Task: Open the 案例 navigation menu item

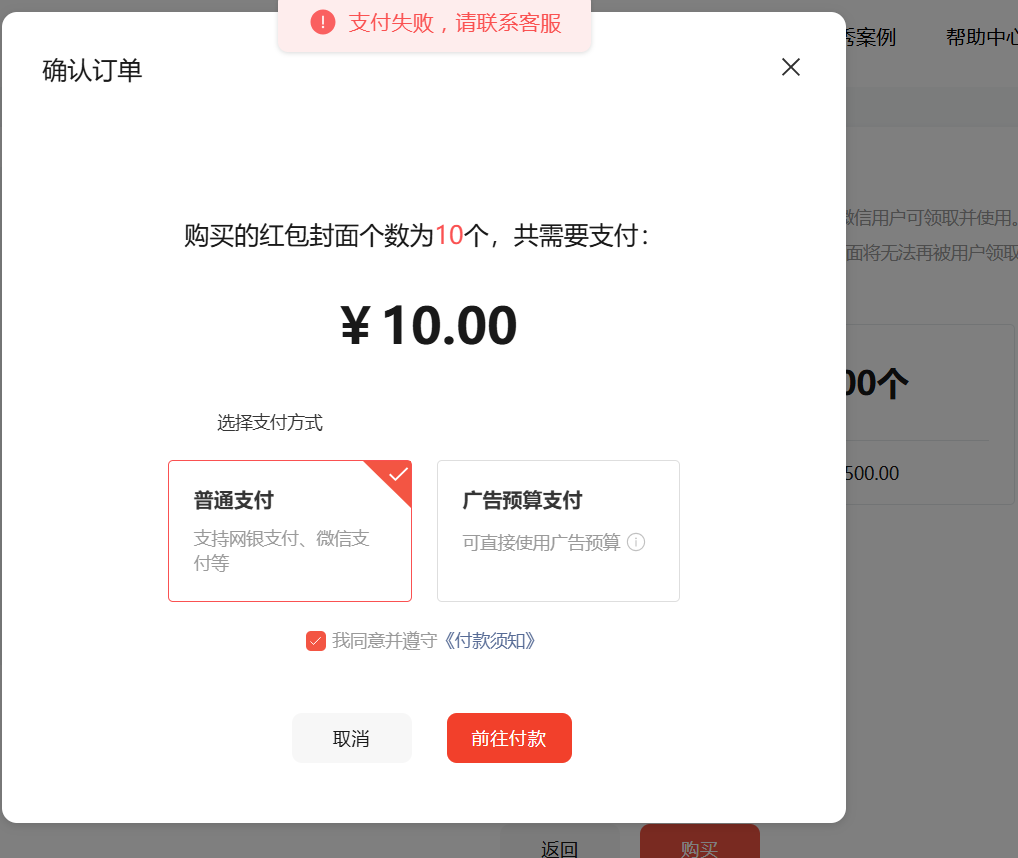Action: (871, 38)
